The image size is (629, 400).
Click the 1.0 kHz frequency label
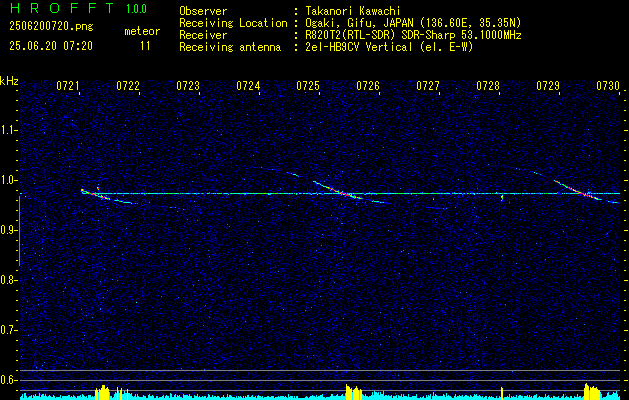click(x=8, y=180)
